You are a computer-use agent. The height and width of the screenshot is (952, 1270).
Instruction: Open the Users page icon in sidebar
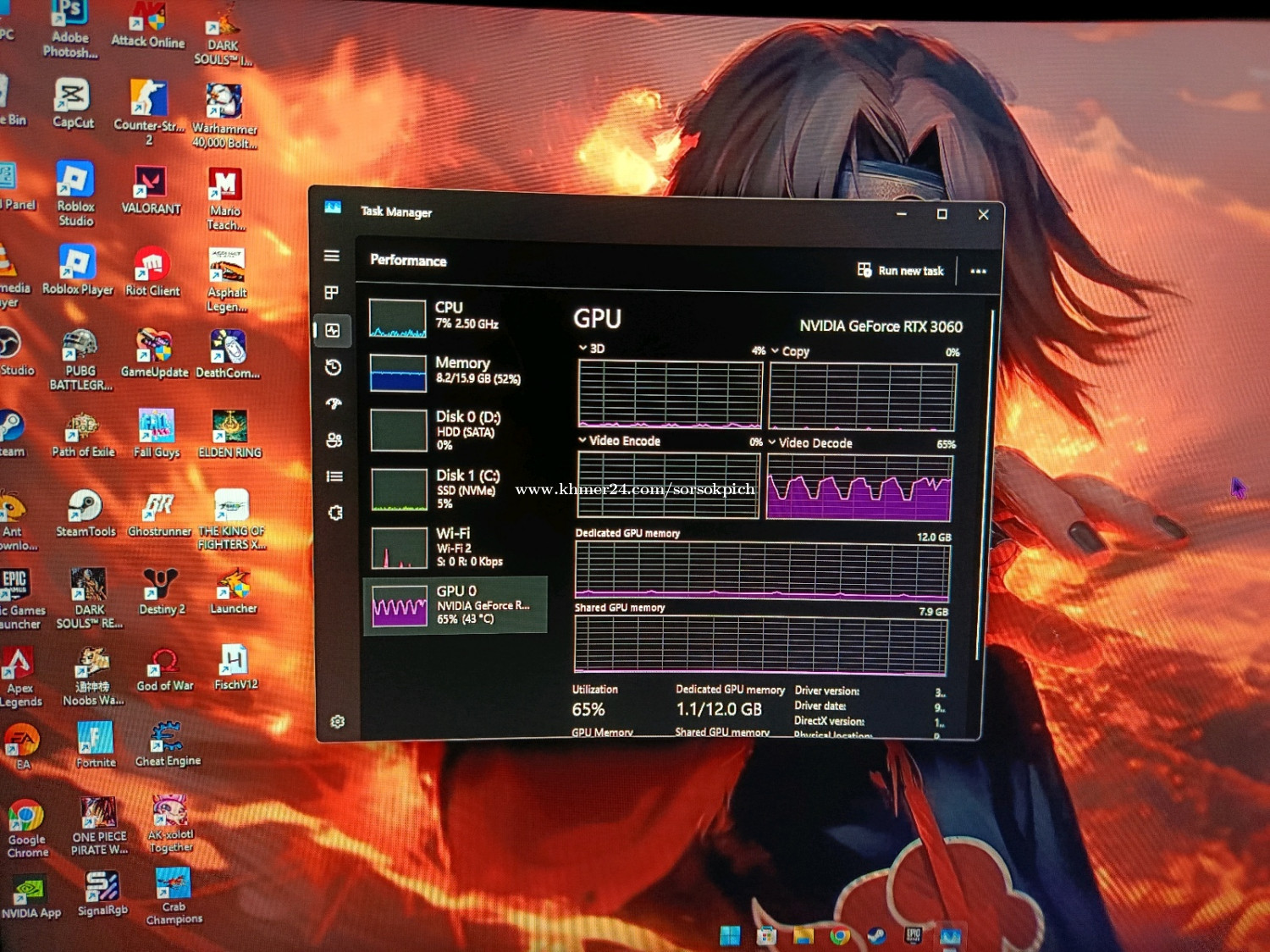334,440
